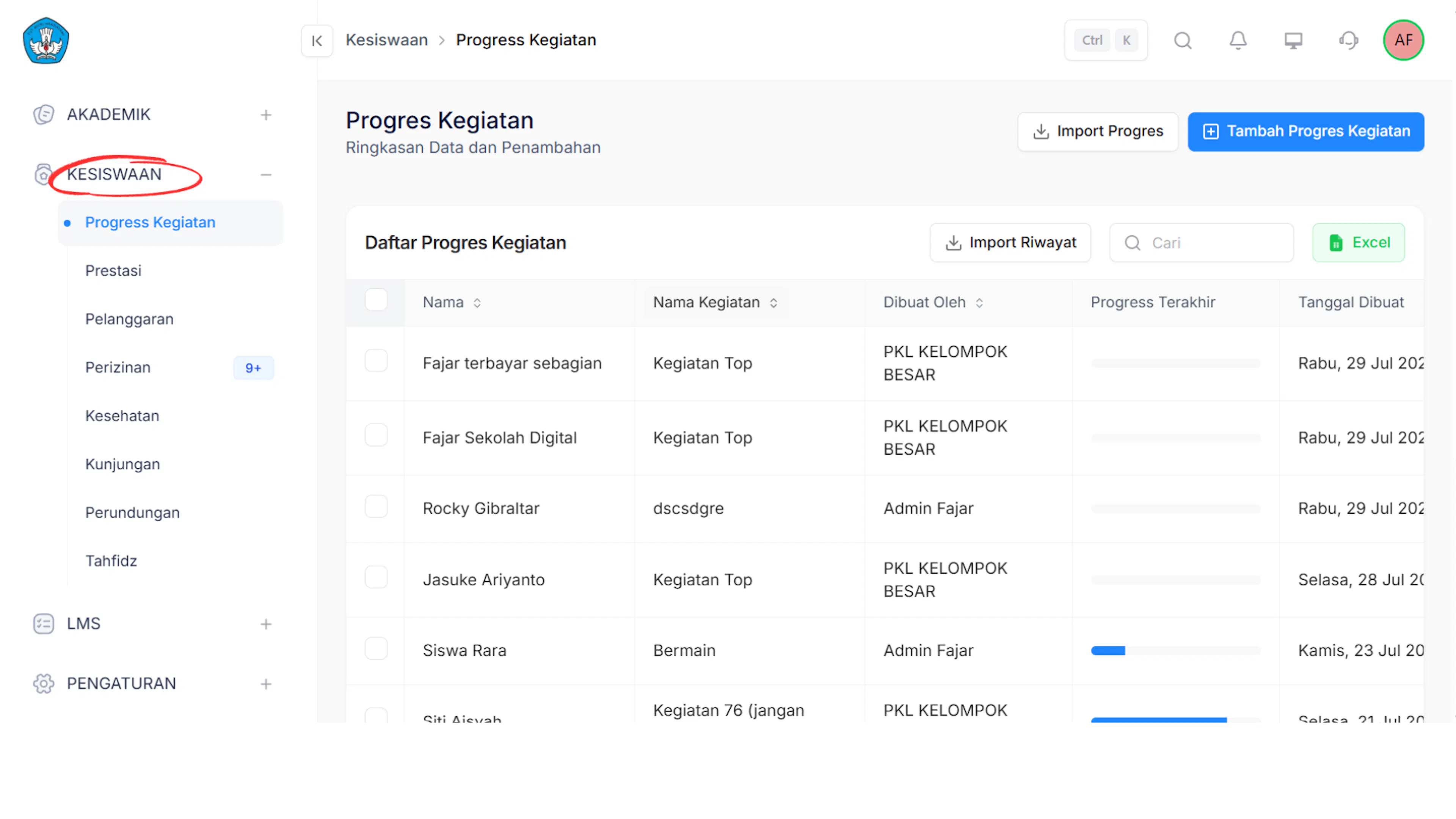This screenshot has width=1456, height=819.
Task: Tick checkbox for Rocky Gibraltar row
Action: coord(376,507)
